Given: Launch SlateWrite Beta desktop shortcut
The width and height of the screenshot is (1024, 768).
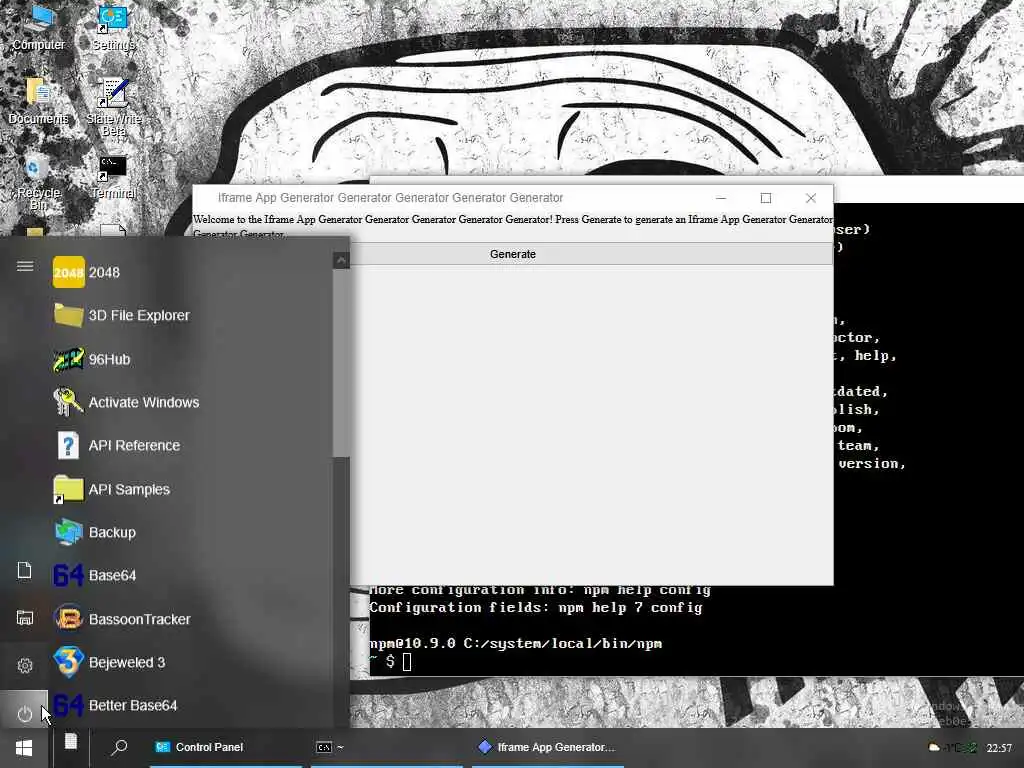Looking at the screenshot, I should click(x=114, y=106).
